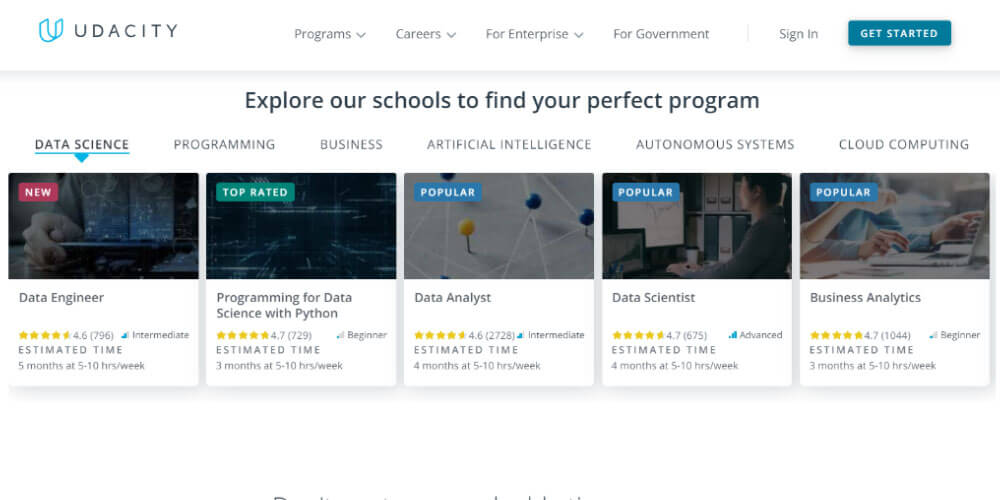Click the Beginner level icon on Programming for Data Science
This screenshot has height=500, width=1000.
click(x=340, y=336)
